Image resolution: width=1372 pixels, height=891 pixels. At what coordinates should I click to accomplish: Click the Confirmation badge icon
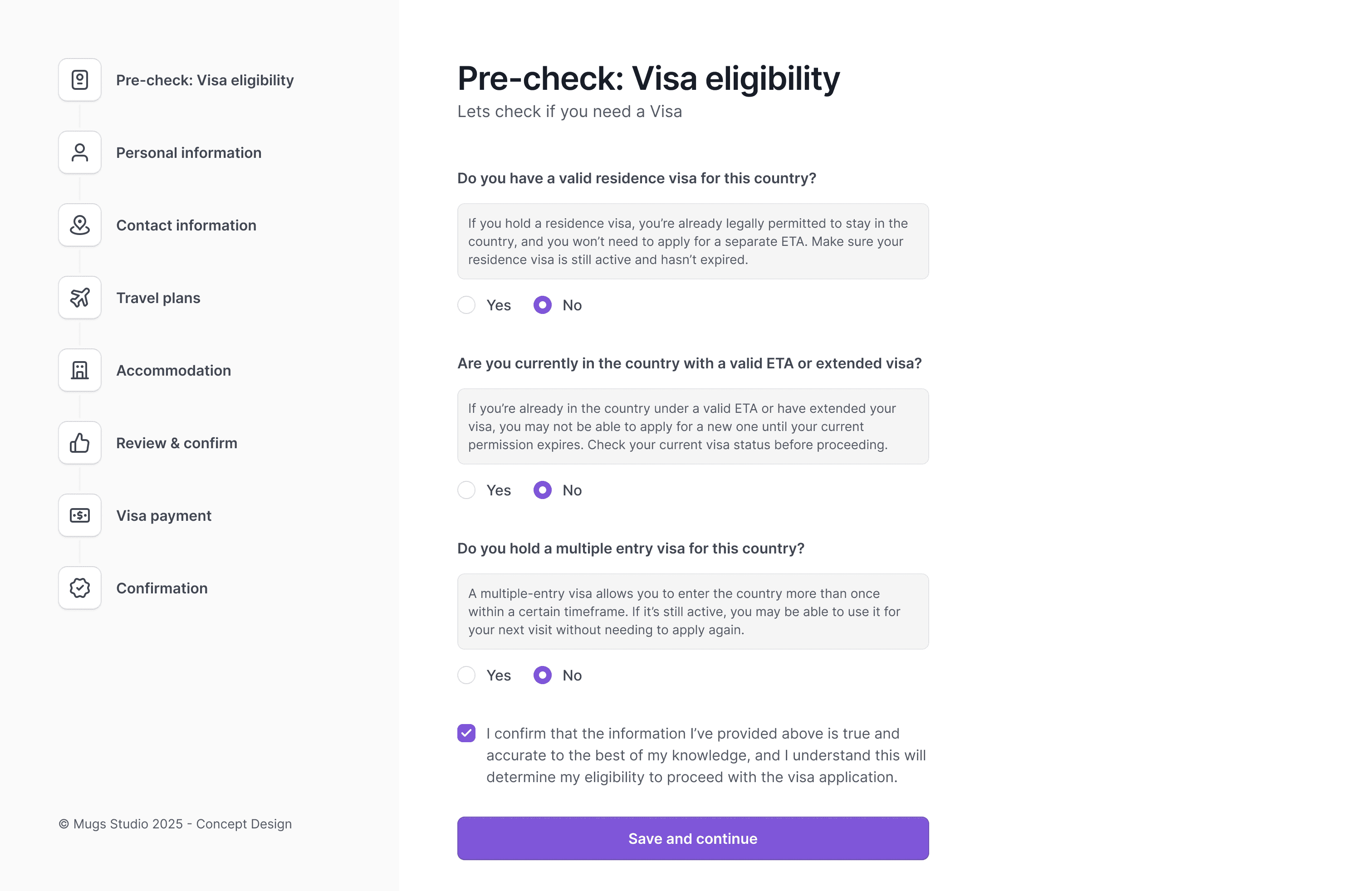79,588
